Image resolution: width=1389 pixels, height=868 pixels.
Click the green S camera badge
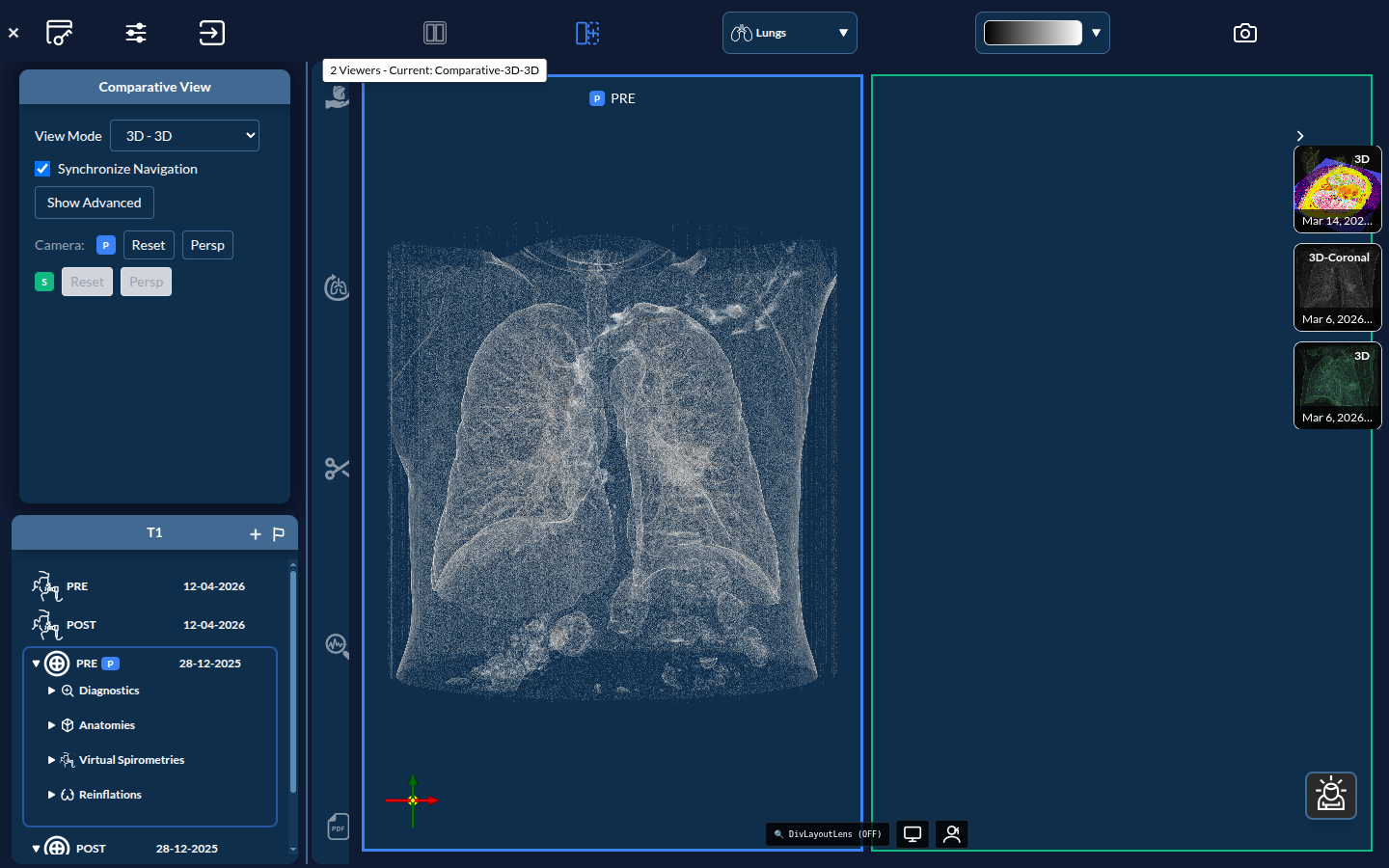pyautogui.click(x=44, y=282)
